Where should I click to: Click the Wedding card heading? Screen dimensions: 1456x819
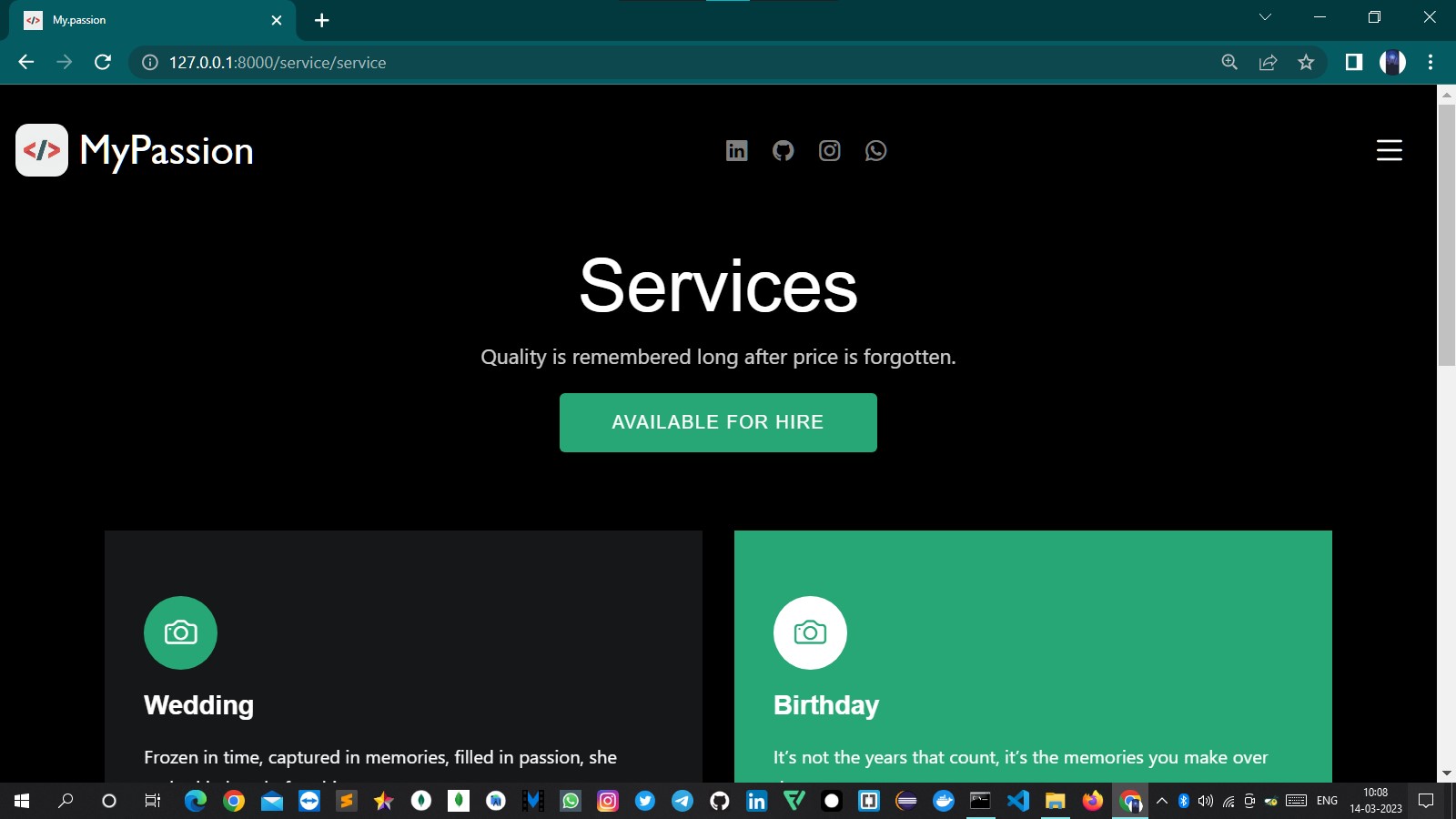coord(198,705)
